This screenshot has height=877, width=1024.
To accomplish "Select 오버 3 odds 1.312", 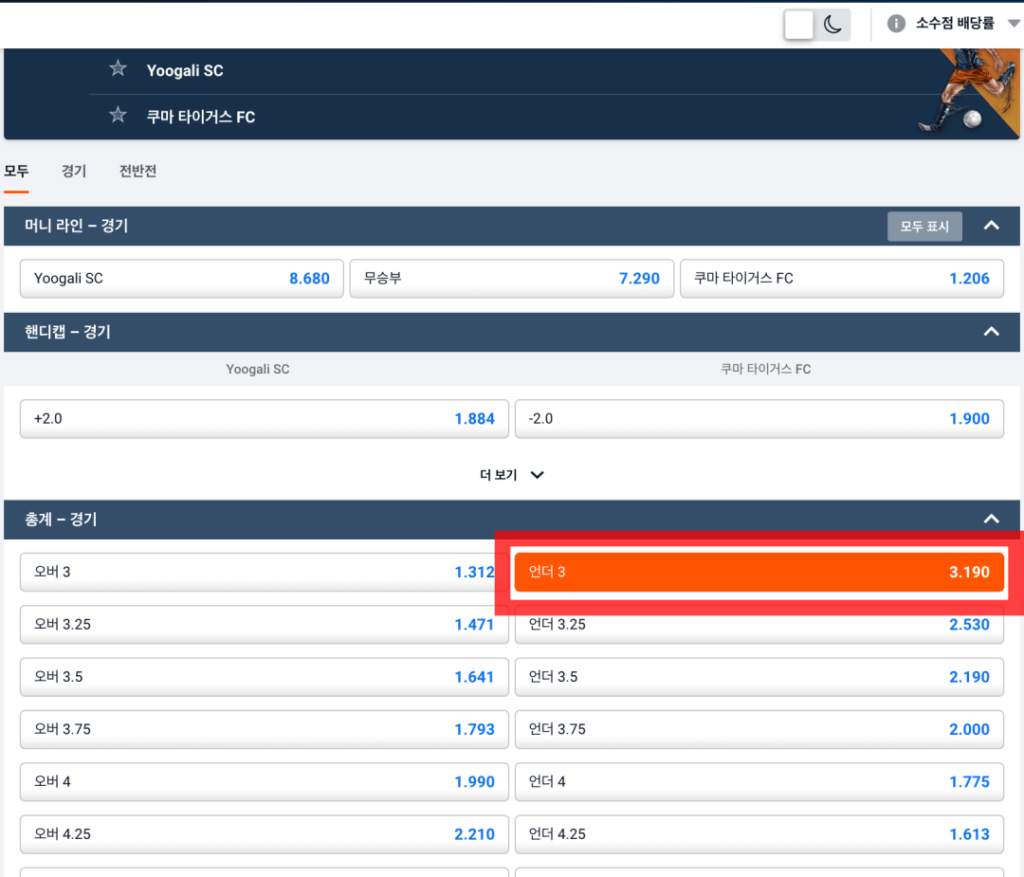I will (x=264, y=572).
